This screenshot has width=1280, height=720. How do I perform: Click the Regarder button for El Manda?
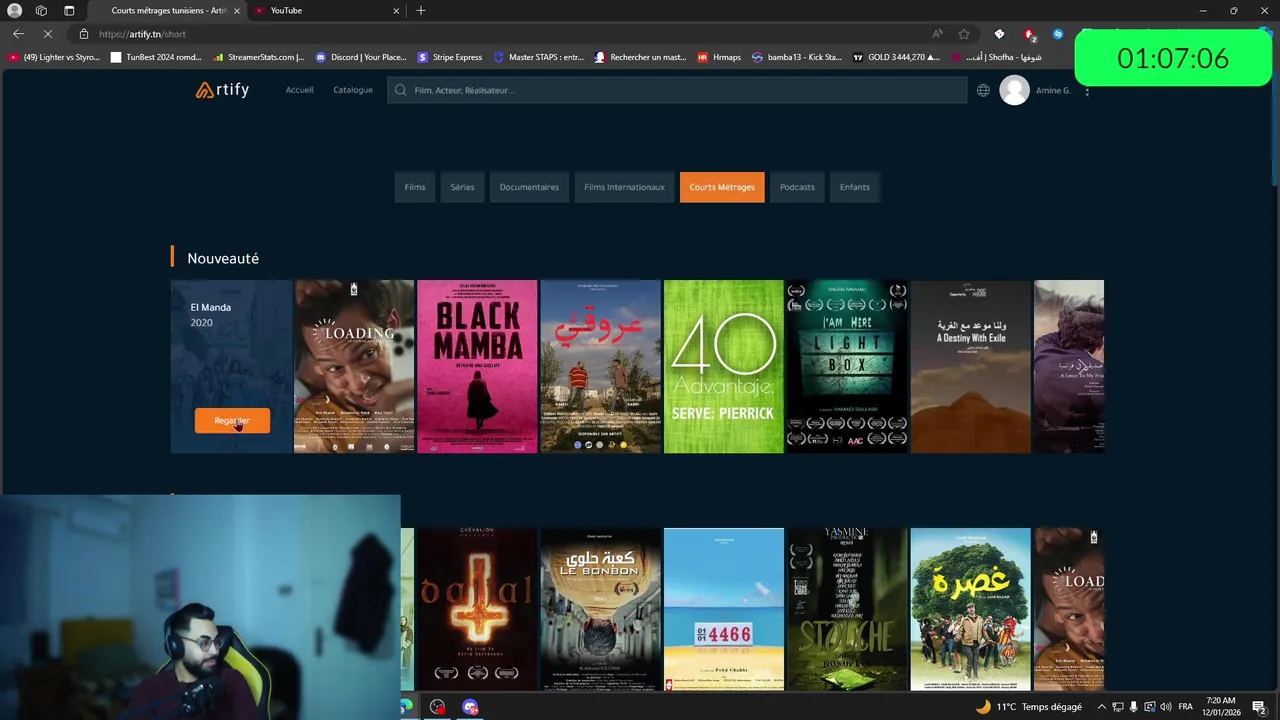tap(232, 421)
